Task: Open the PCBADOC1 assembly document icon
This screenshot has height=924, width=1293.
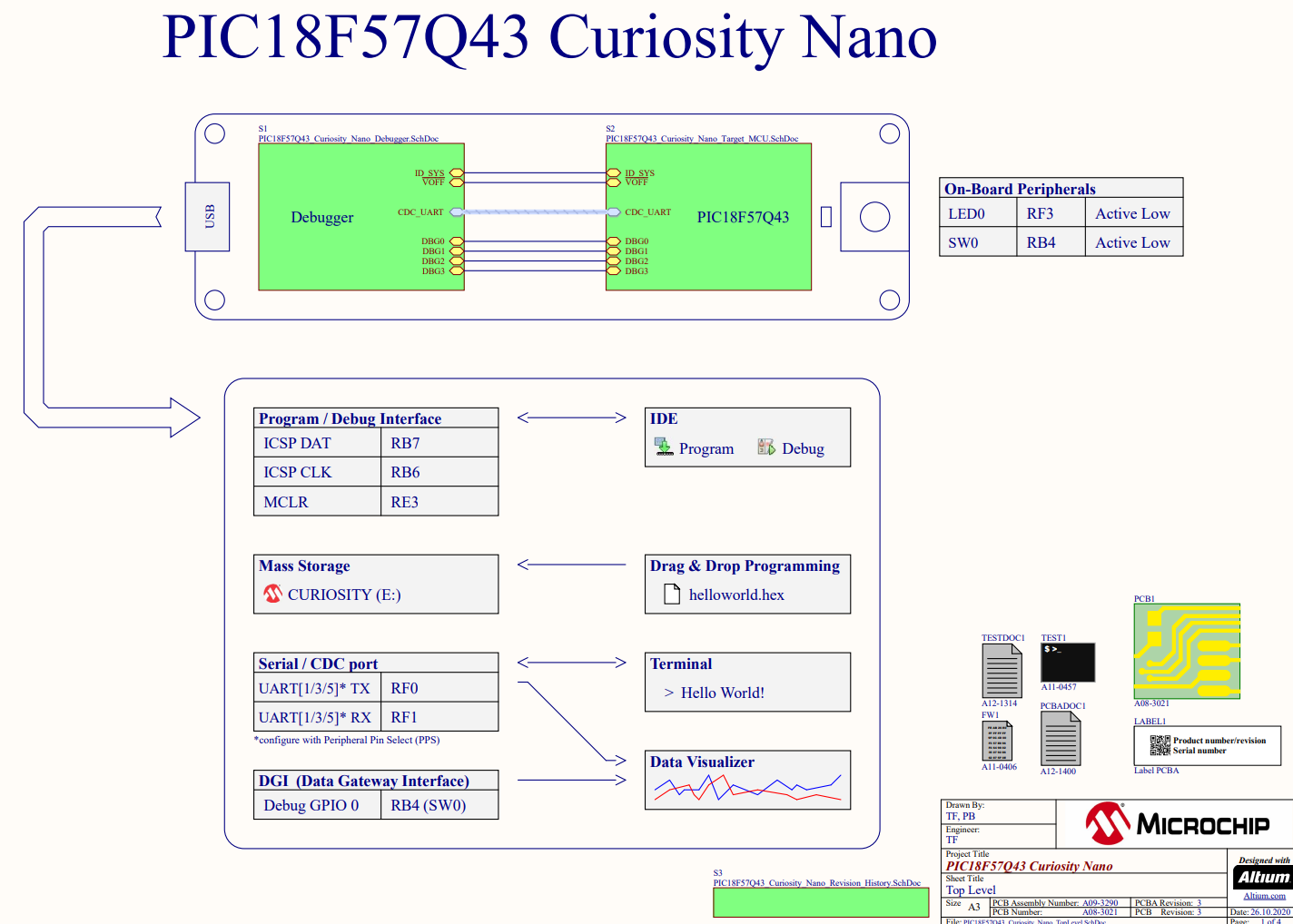Action: point(1061,740)
